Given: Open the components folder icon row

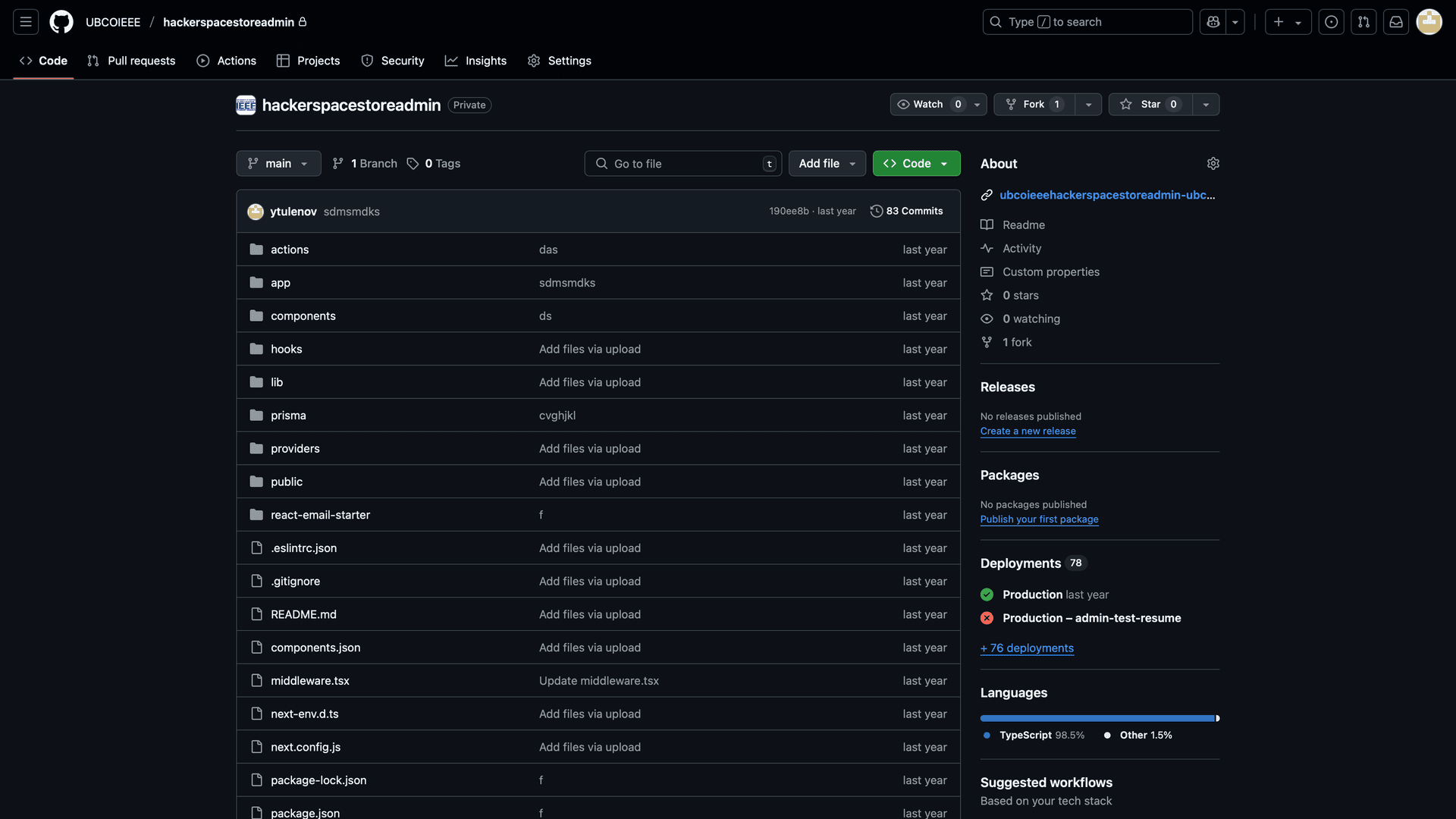Looking at the screenshot, I should 303,316.
